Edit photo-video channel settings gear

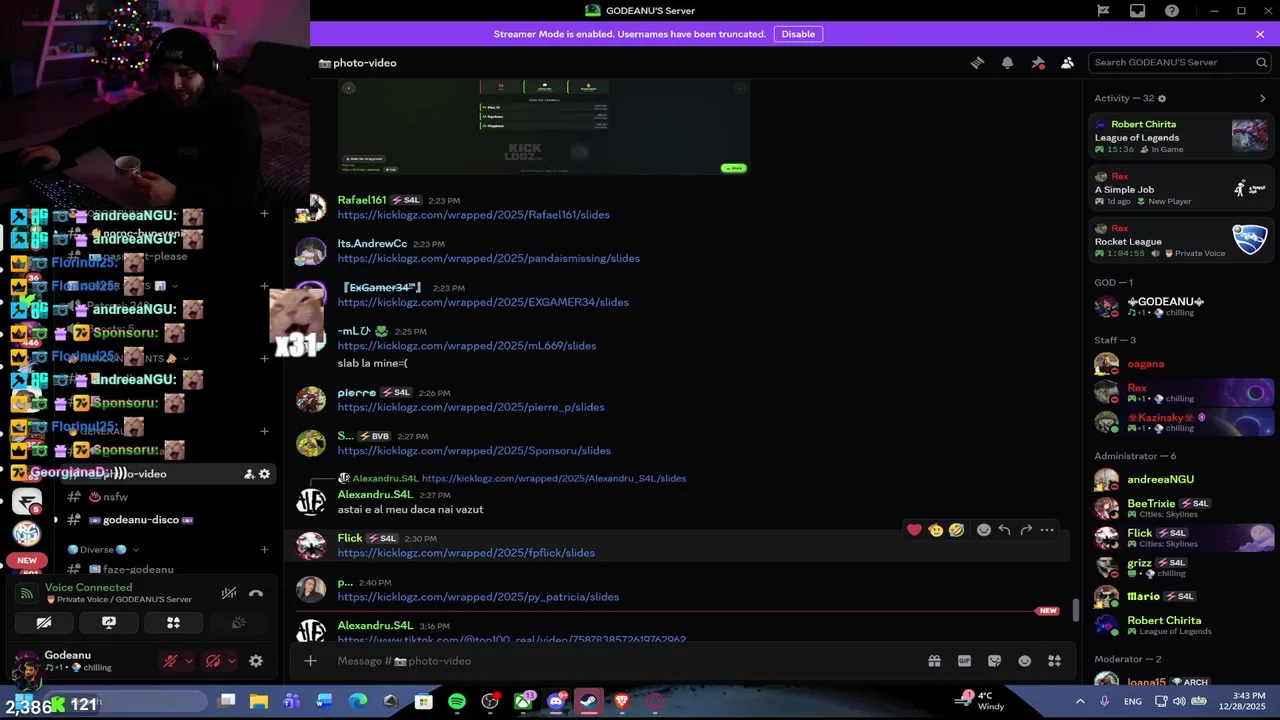(264, 474)
